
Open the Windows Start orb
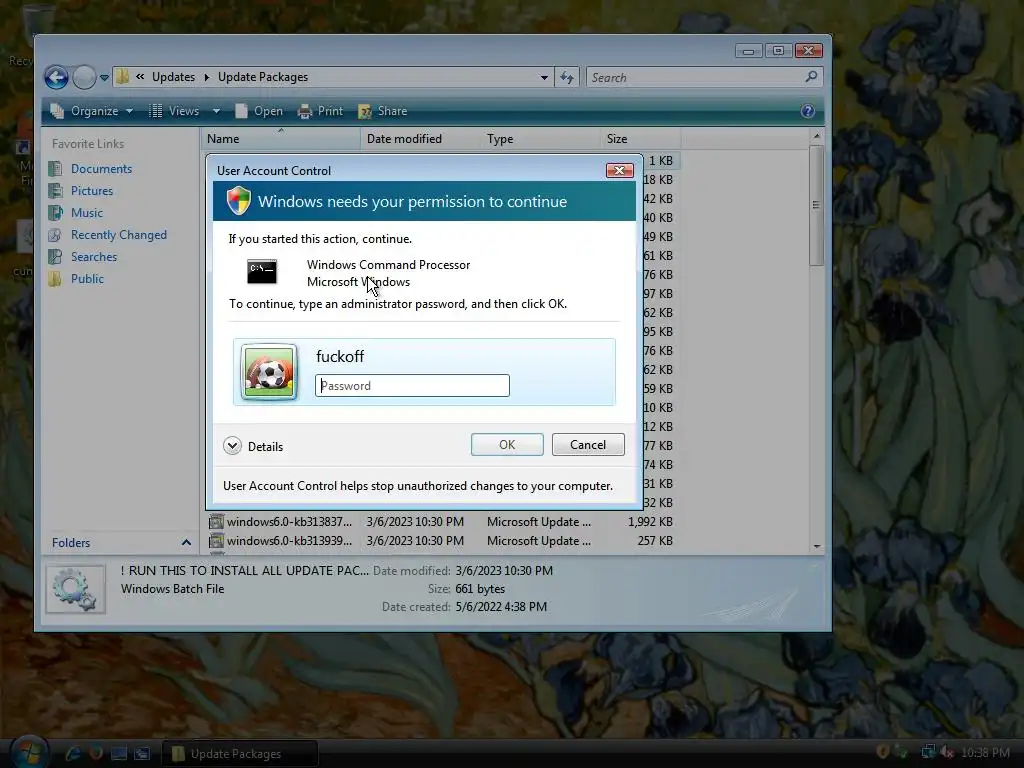(29, 752)
